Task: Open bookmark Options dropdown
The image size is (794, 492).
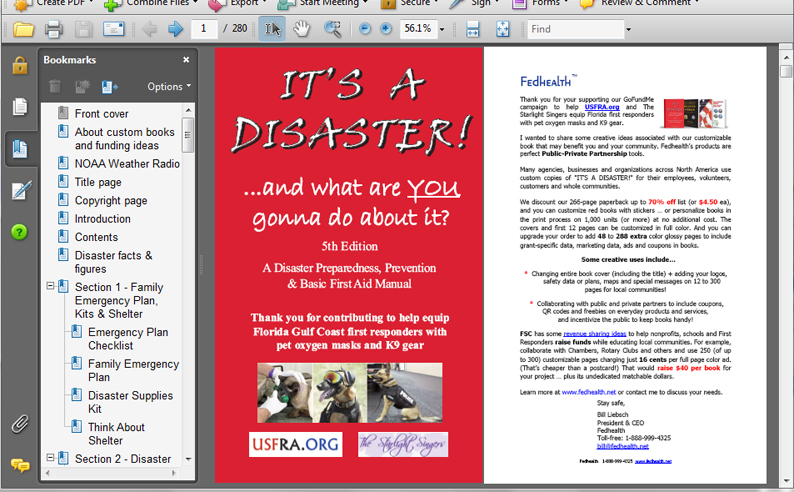Action: pos(169,87)
